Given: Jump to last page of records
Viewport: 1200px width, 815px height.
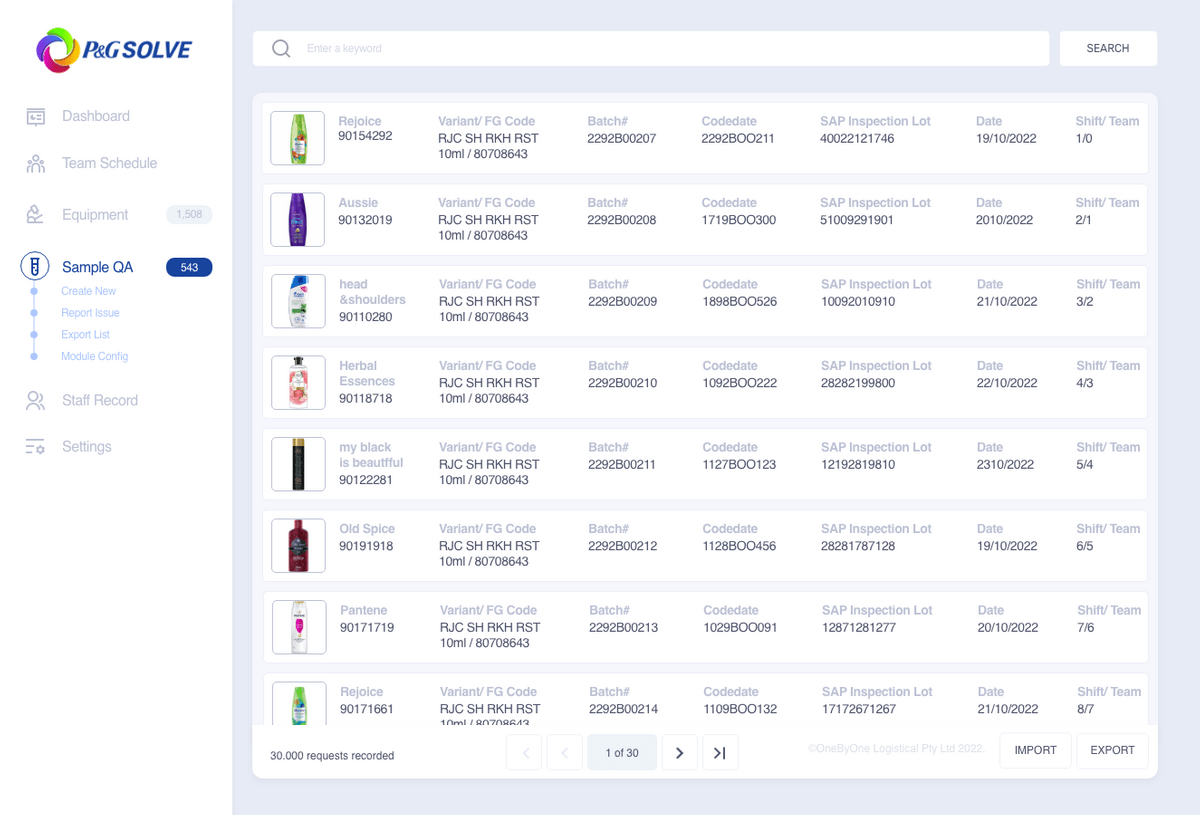Looking at the screenshot, I should click(x=720, y=753).
